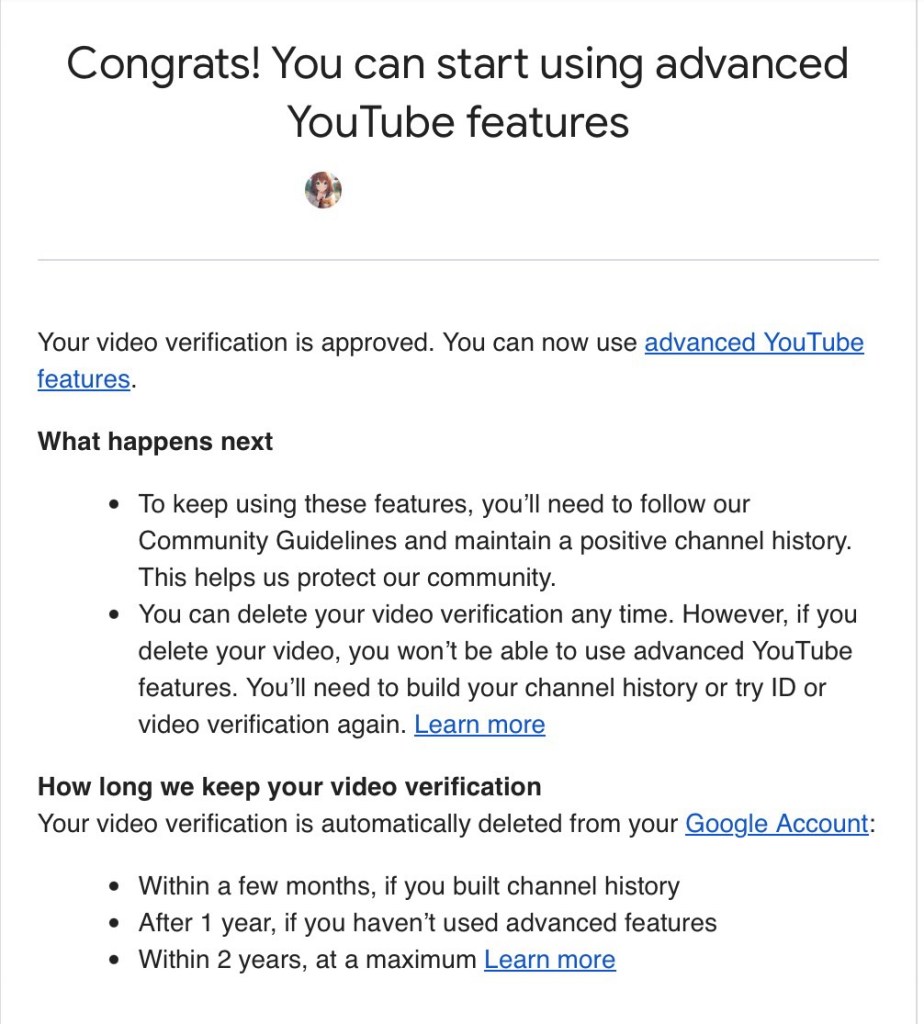Click "Your video verification is approved" sentence
924x1024 pixels.
point(235,343)
